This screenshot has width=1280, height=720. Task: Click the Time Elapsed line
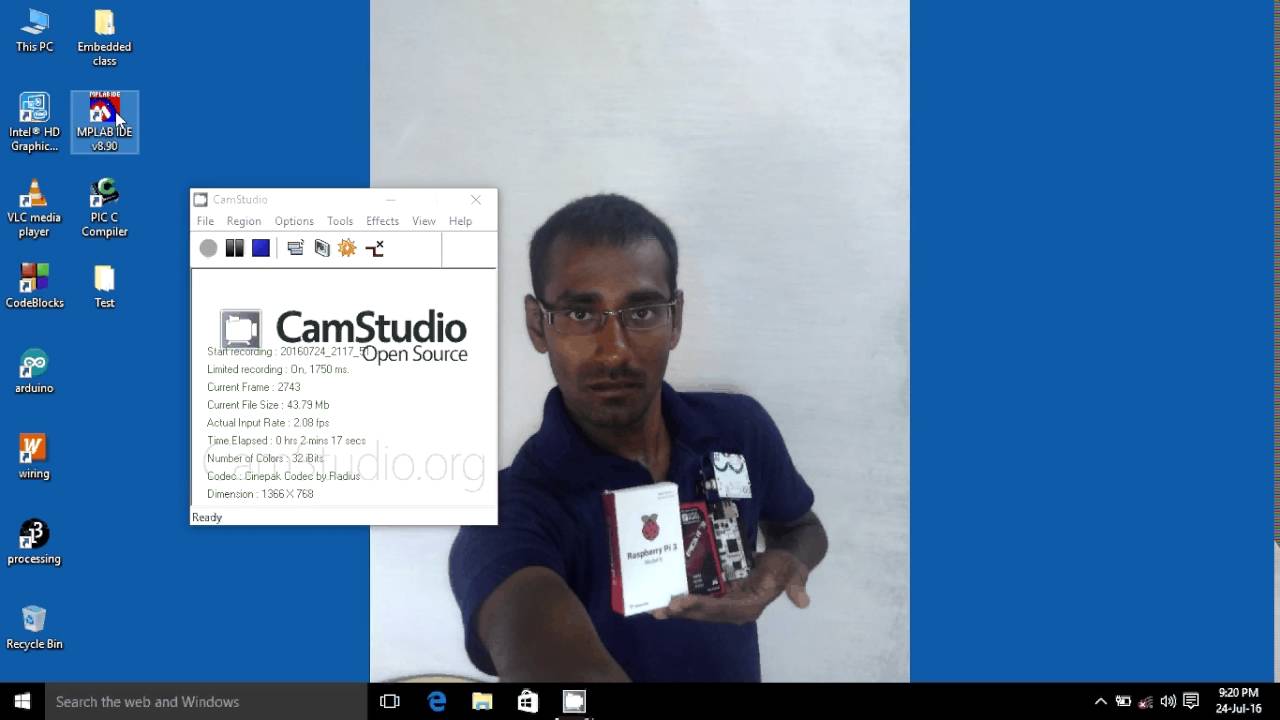coord(286,441)
